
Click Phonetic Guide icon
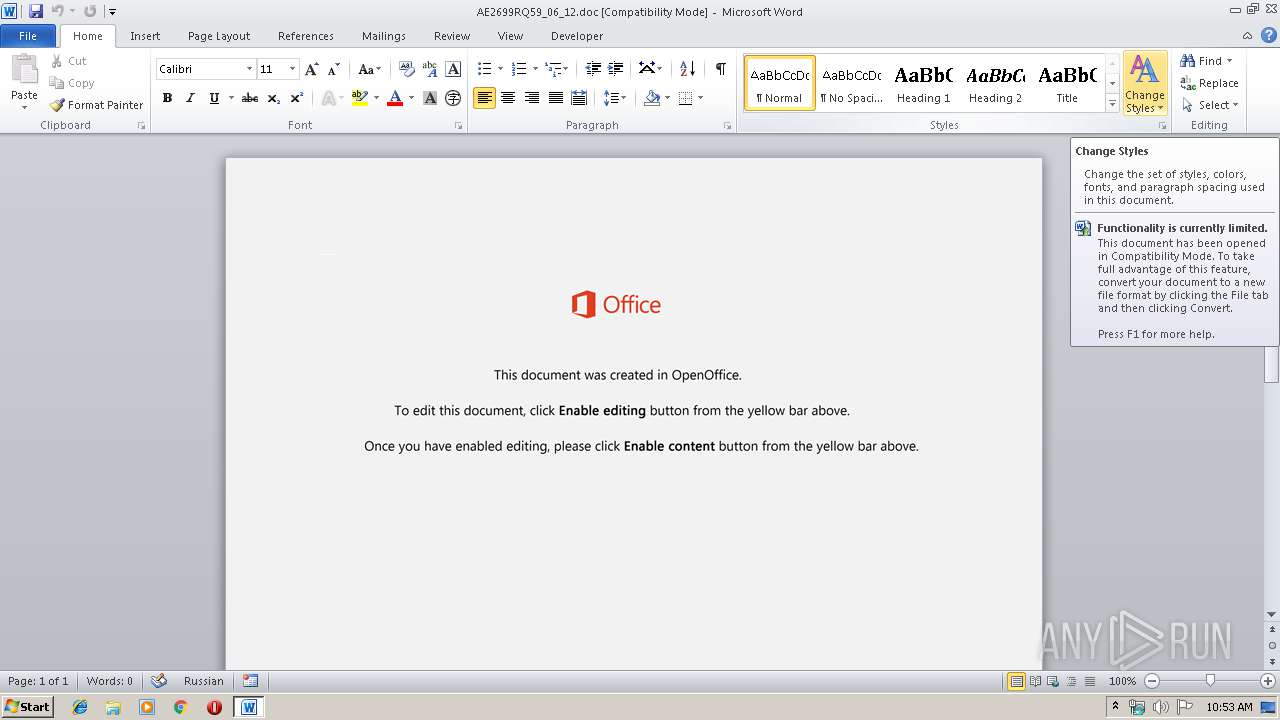430,69
